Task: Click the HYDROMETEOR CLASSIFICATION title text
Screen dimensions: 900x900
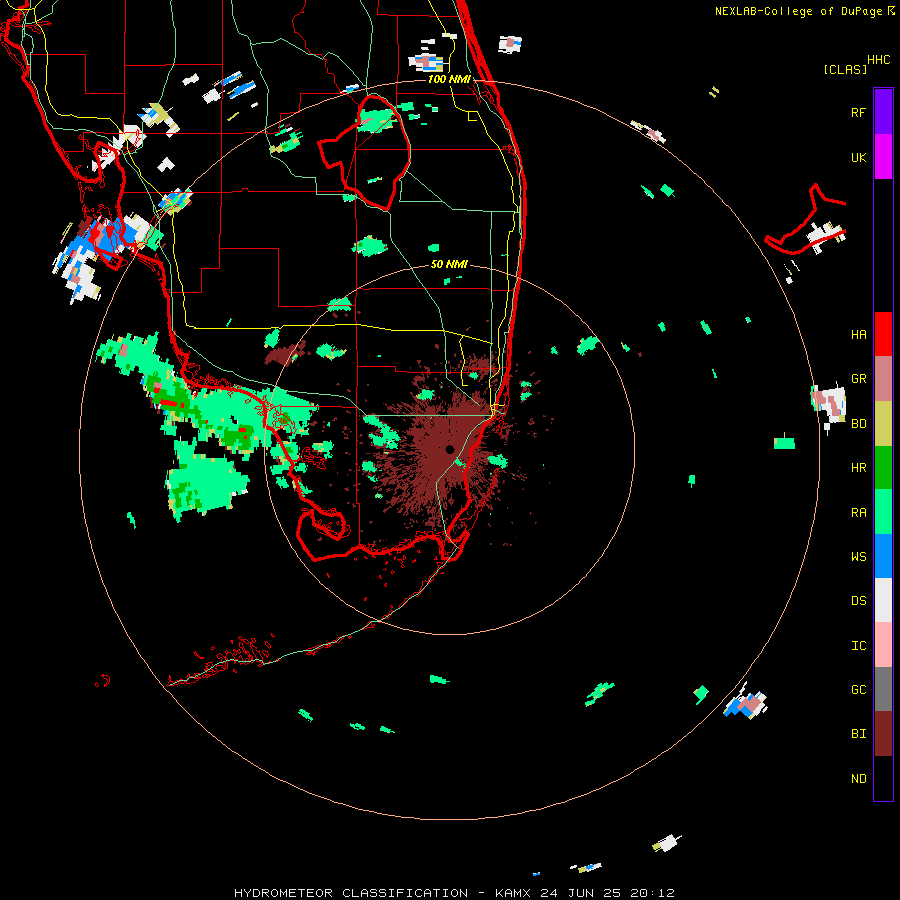Action: click(351, 893)
